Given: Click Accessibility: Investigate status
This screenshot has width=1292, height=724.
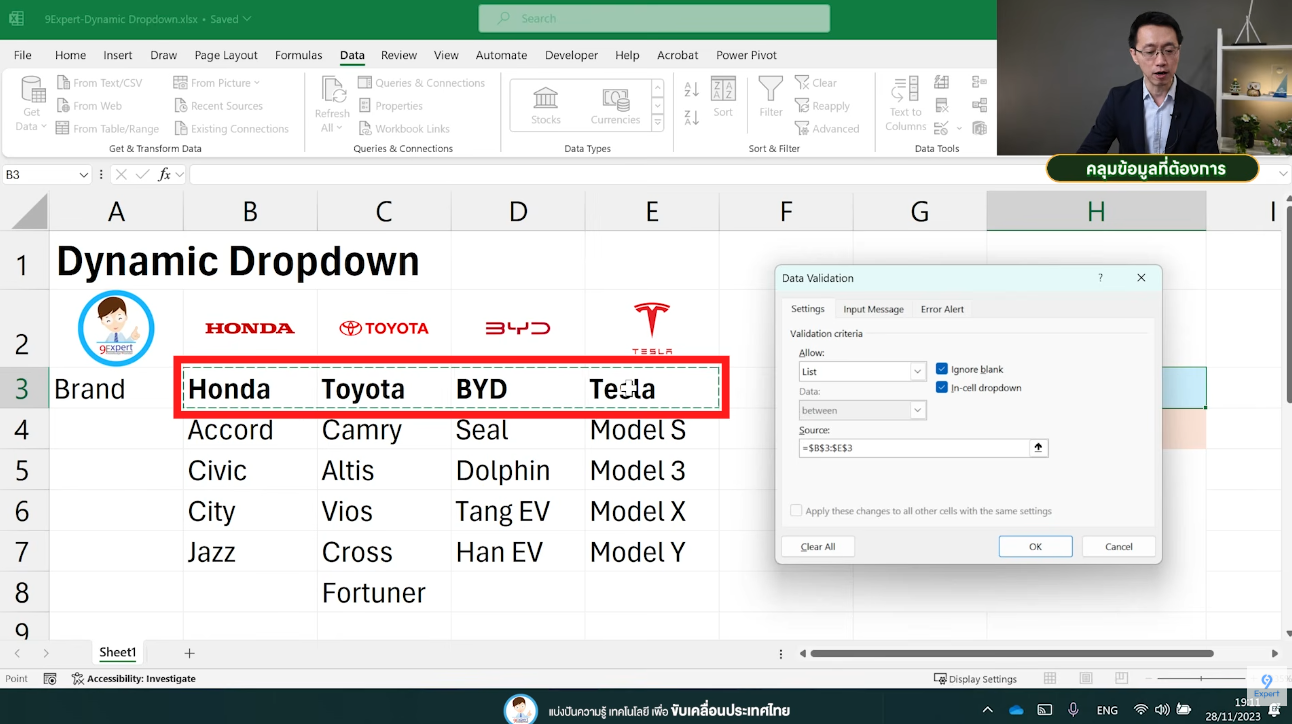Looking at the screenshot, I should pyautogui.click(x=133, y=679).
